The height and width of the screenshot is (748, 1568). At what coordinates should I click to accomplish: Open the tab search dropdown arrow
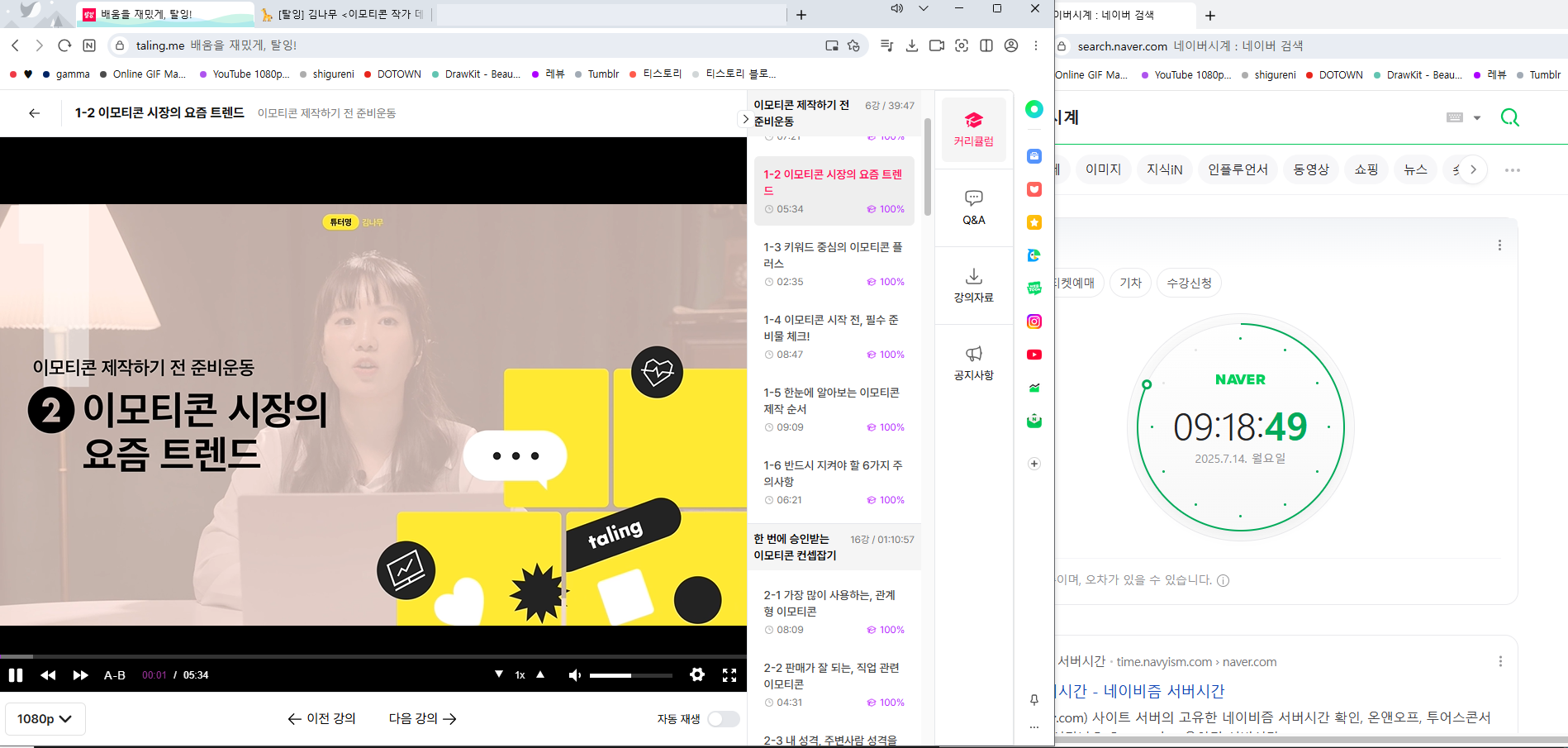(924, 8)
